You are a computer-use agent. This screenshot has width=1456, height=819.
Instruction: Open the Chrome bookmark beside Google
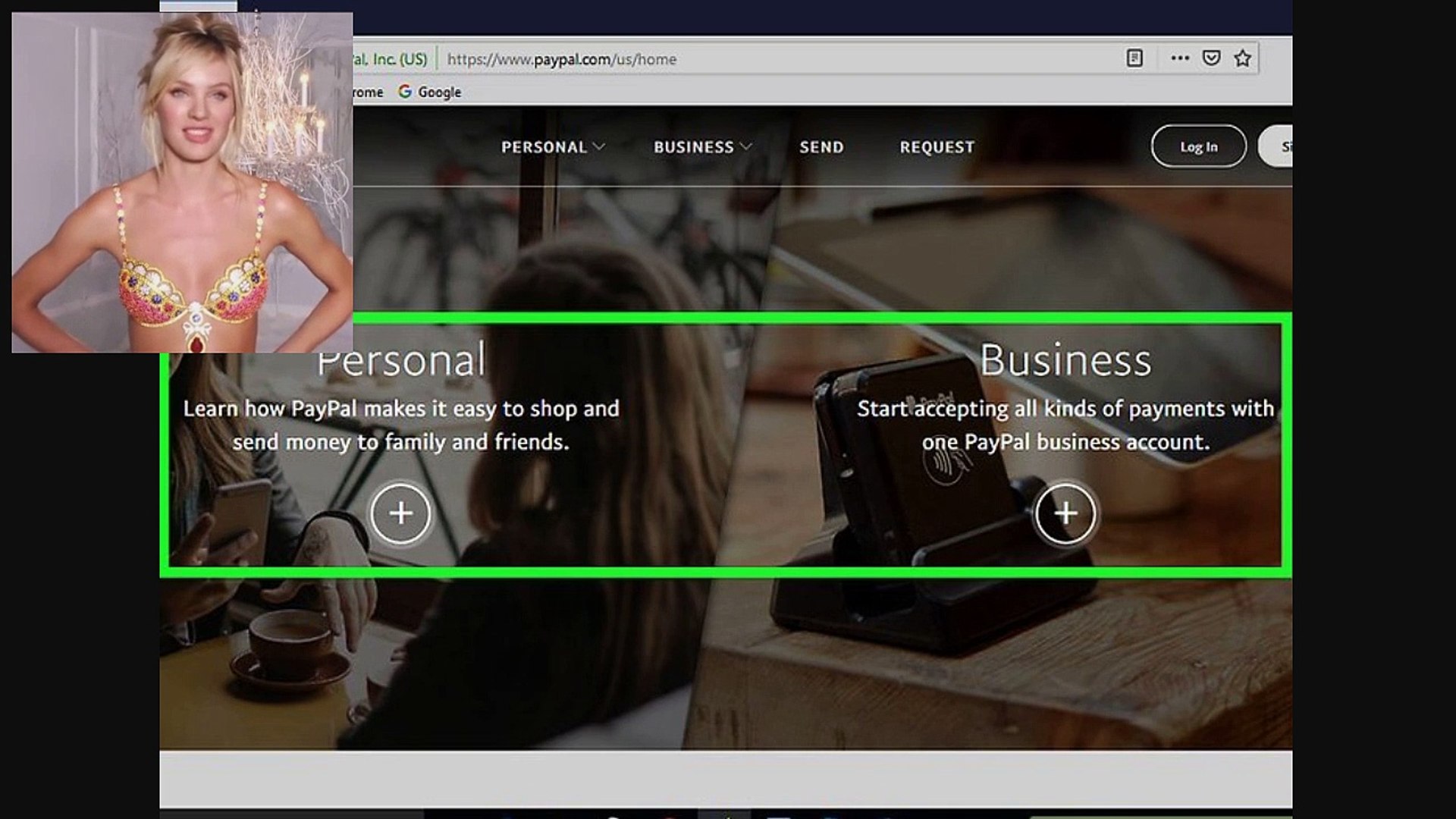[368, 93]
